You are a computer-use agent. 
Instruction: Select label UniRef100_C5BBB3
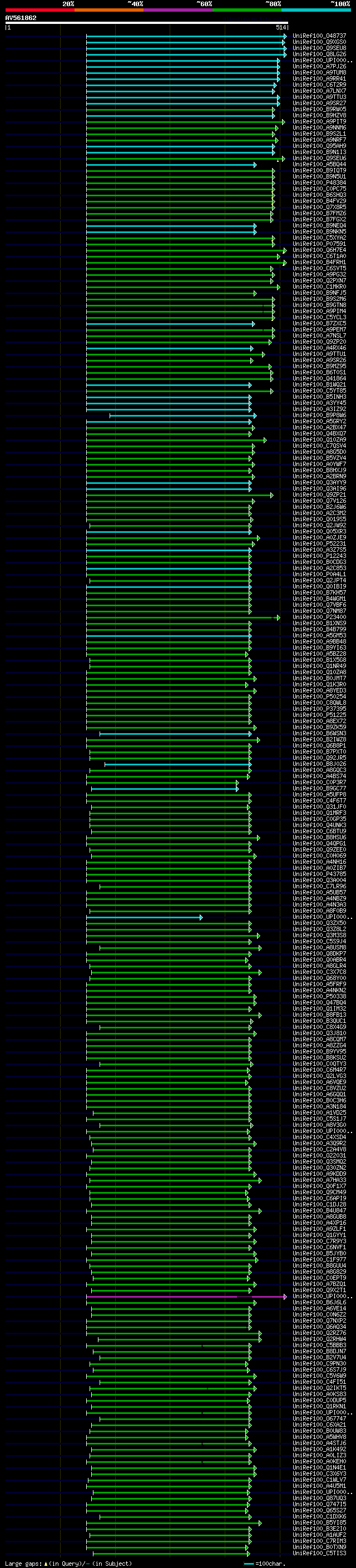pos(319,1345)
